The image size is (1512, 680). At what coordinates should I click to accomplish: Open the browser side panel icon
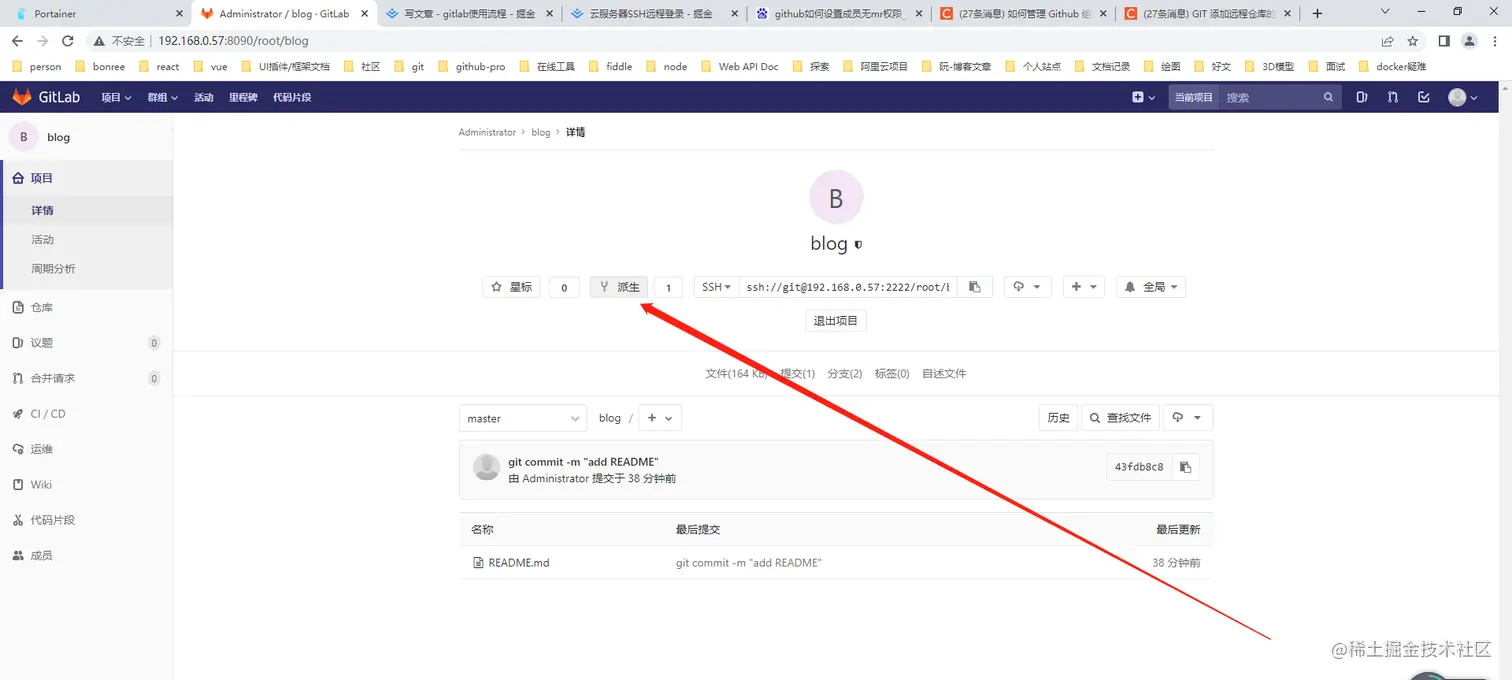1444,41
